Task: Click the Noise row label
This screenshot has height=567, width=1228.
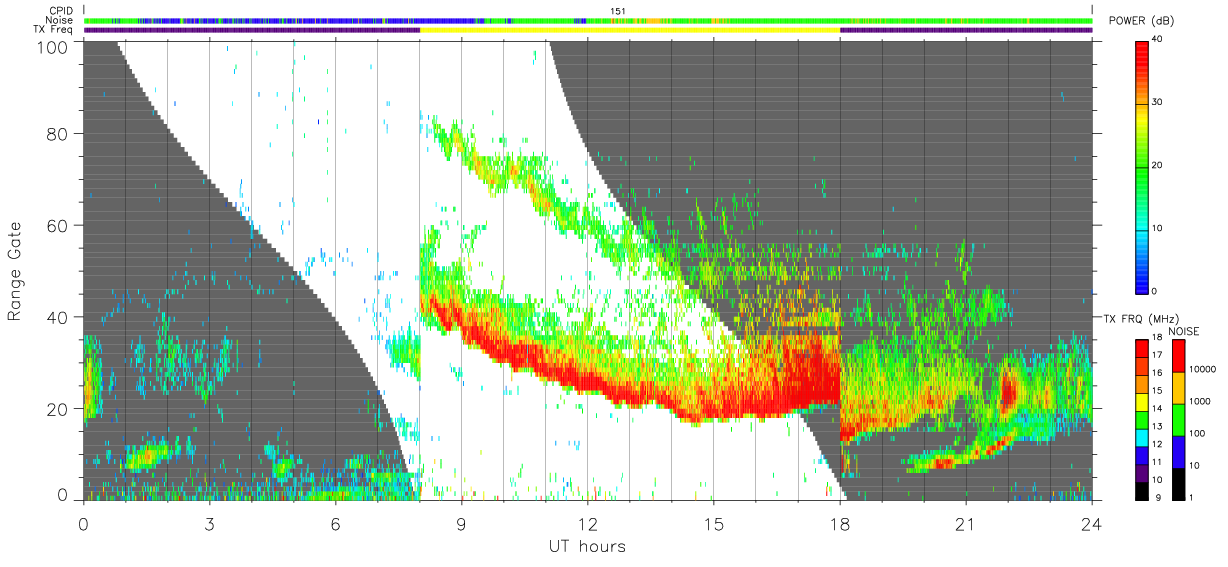Action: coord(61,20)
